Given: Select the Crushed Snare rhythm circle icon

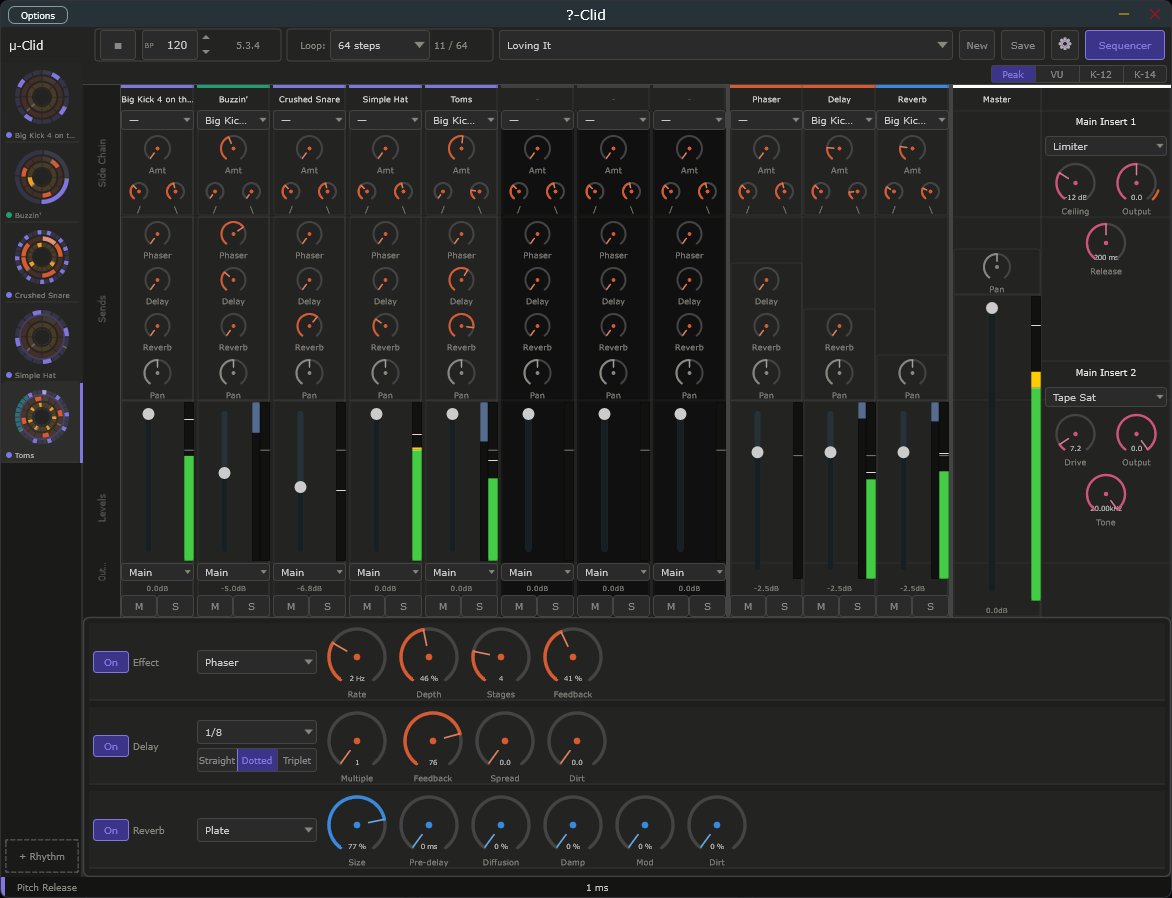Looking at the screenshot, I should (43, 258).
